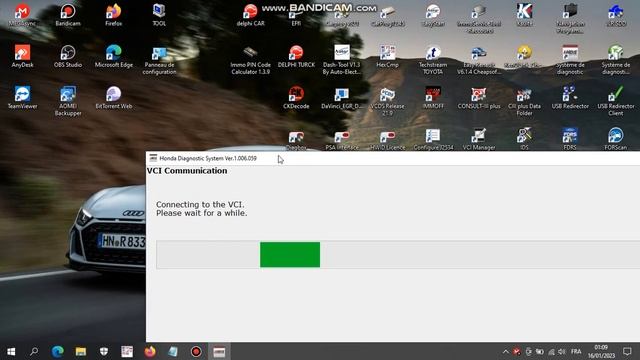Launch Techstream TOYOTA from the desktop
Screen dimensions: 640x360
click(x=433, y=60)
